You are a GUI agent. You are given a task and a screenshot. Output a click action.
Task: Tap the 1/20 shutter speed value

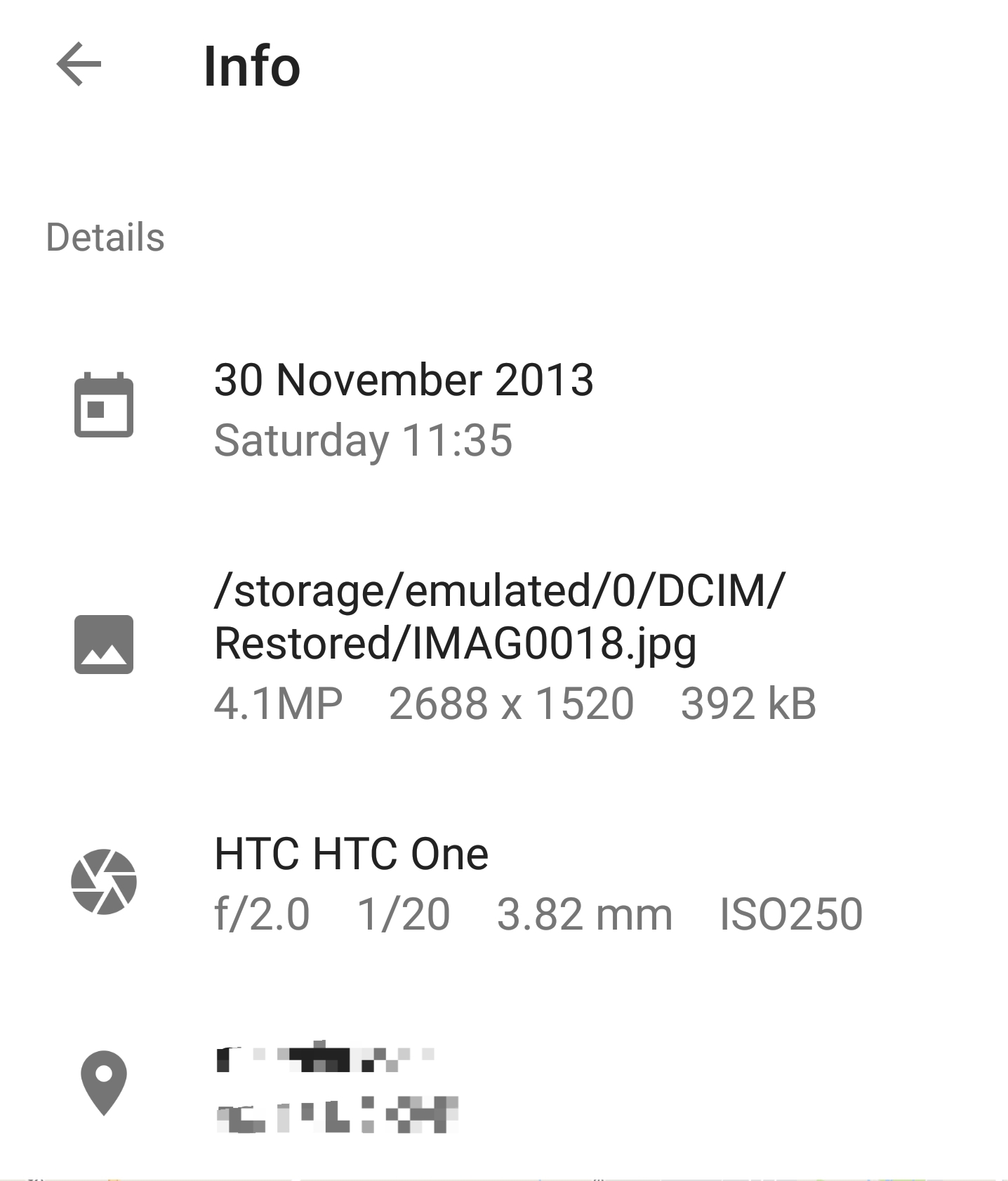(404, 914)
